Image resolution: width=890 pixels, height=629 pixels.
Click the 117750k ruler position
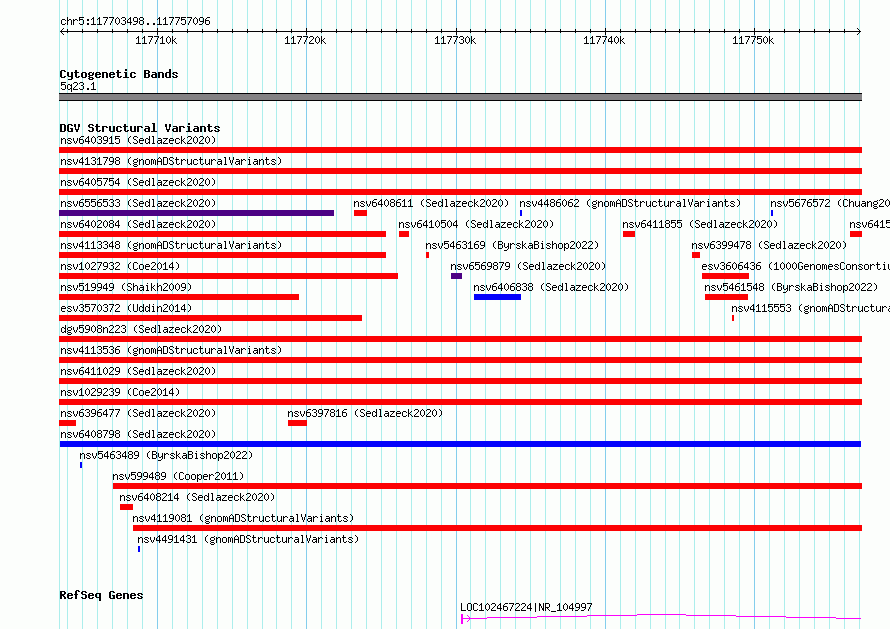753,40
